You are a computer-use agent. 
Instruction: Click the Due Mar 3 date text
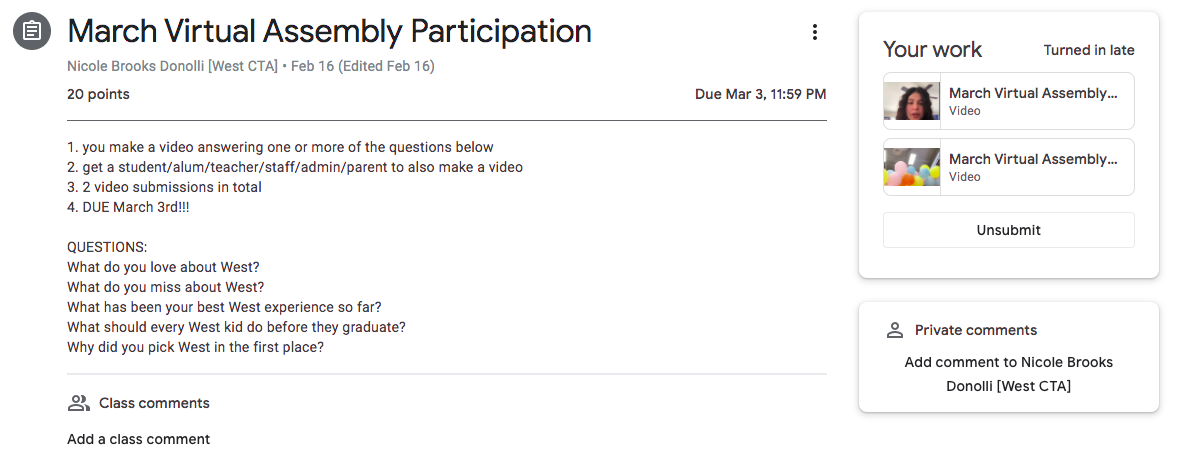click(760, 95)
